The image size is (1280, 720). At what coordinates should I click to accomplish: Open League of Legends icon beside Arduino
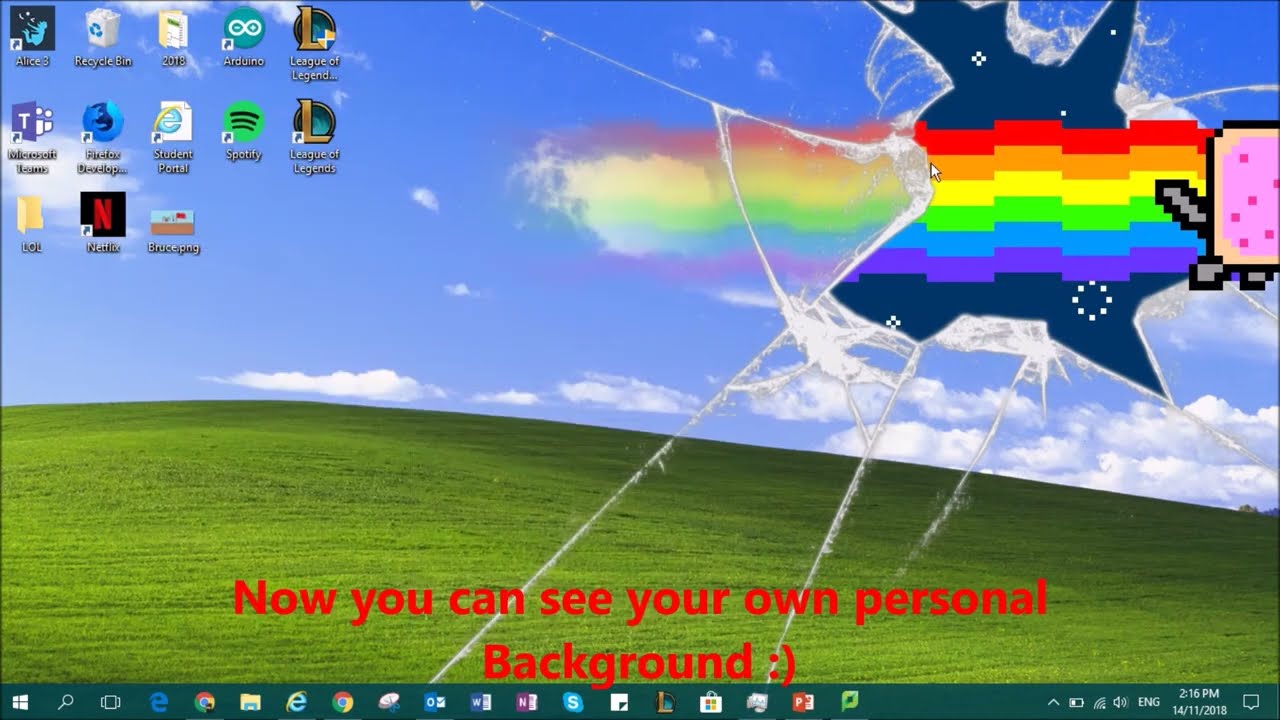(314, 44)
